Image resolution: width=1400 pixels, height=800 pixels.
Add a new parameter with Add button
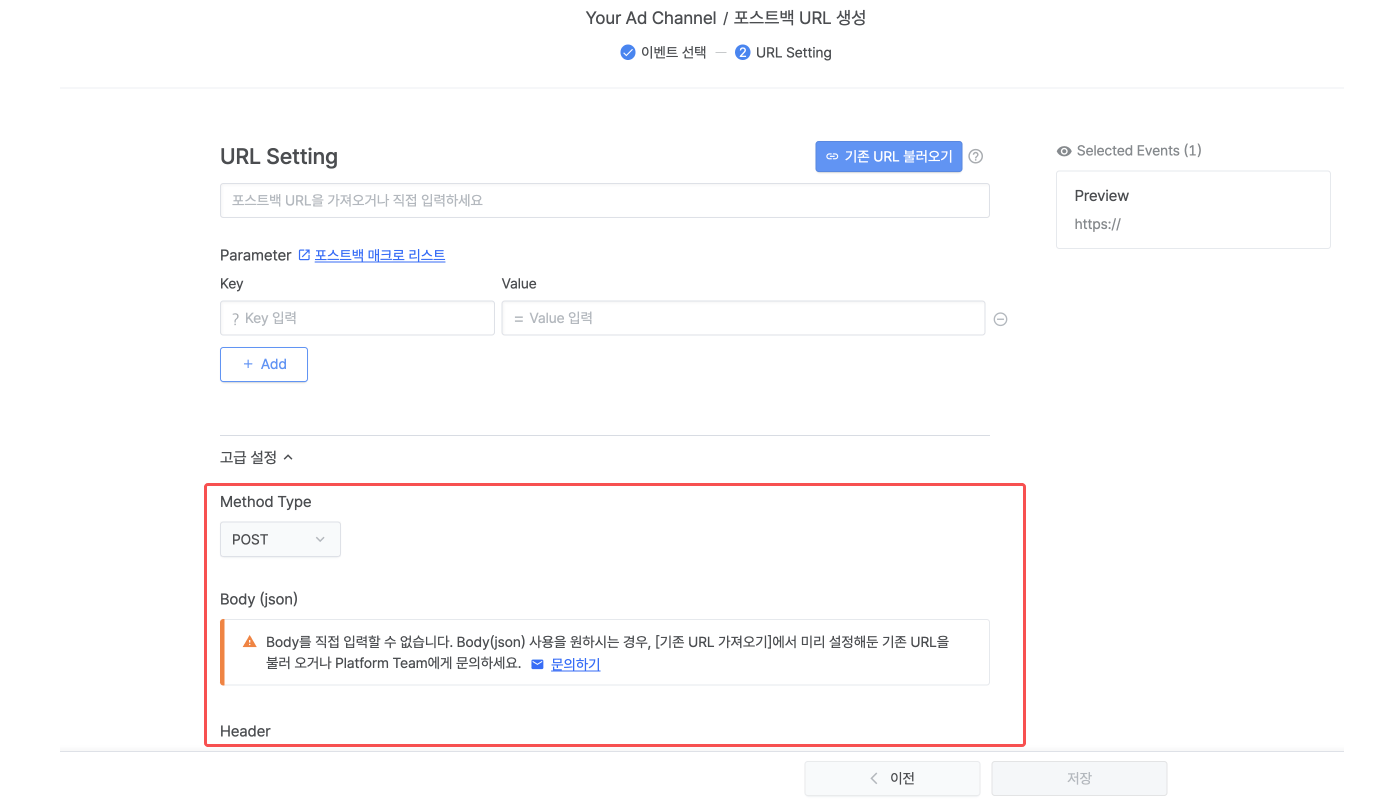click(264, 364)
